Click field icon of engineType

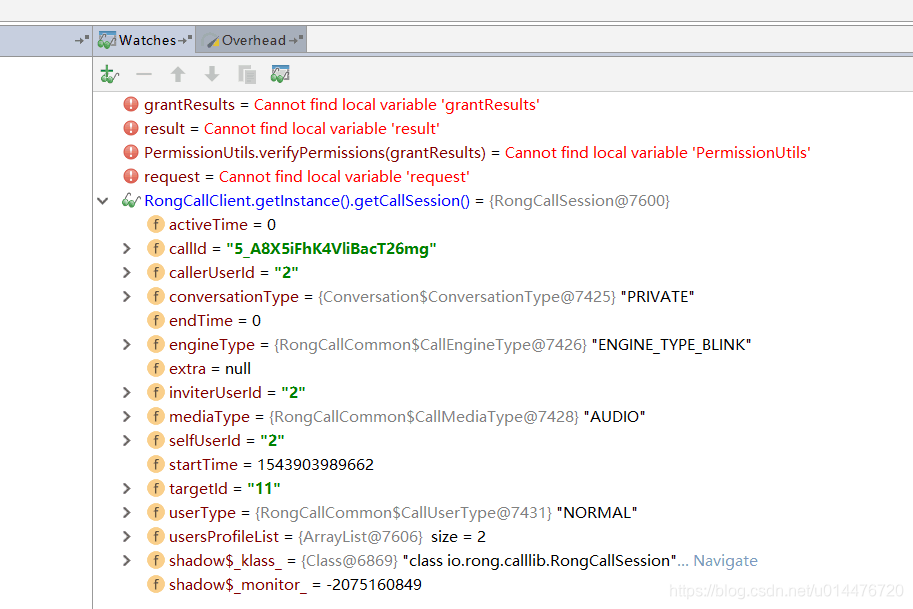click(155, 345)
